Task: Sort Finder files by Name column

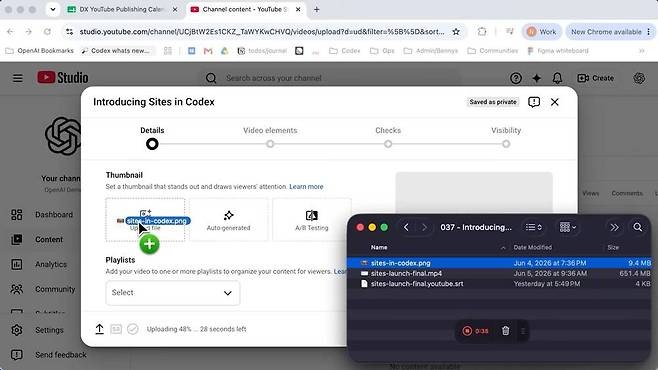Action: (379, 248)
